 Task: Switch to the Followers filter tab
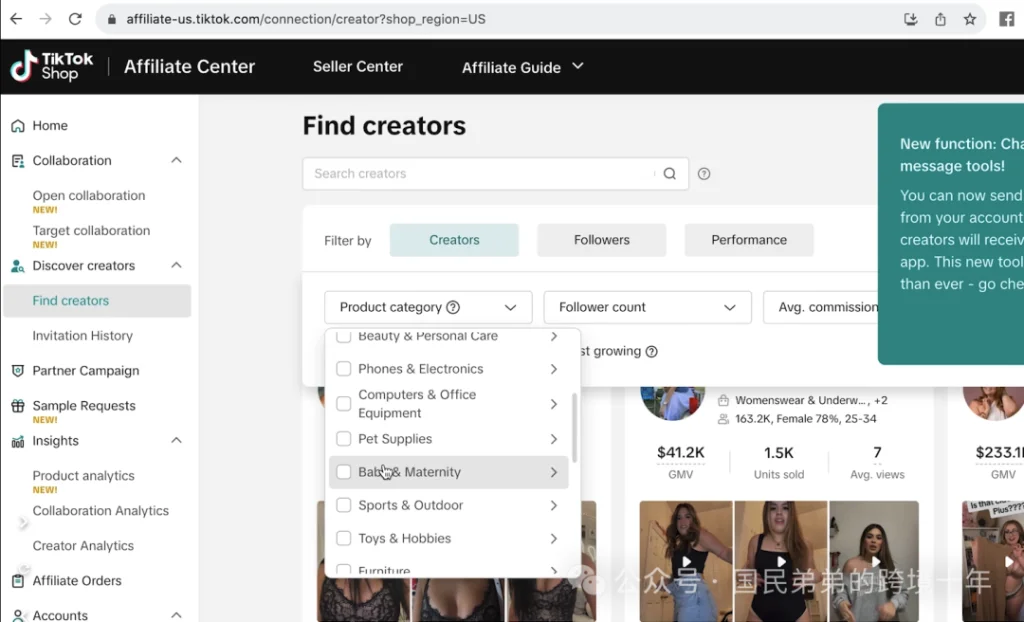(x=601, y=240)
